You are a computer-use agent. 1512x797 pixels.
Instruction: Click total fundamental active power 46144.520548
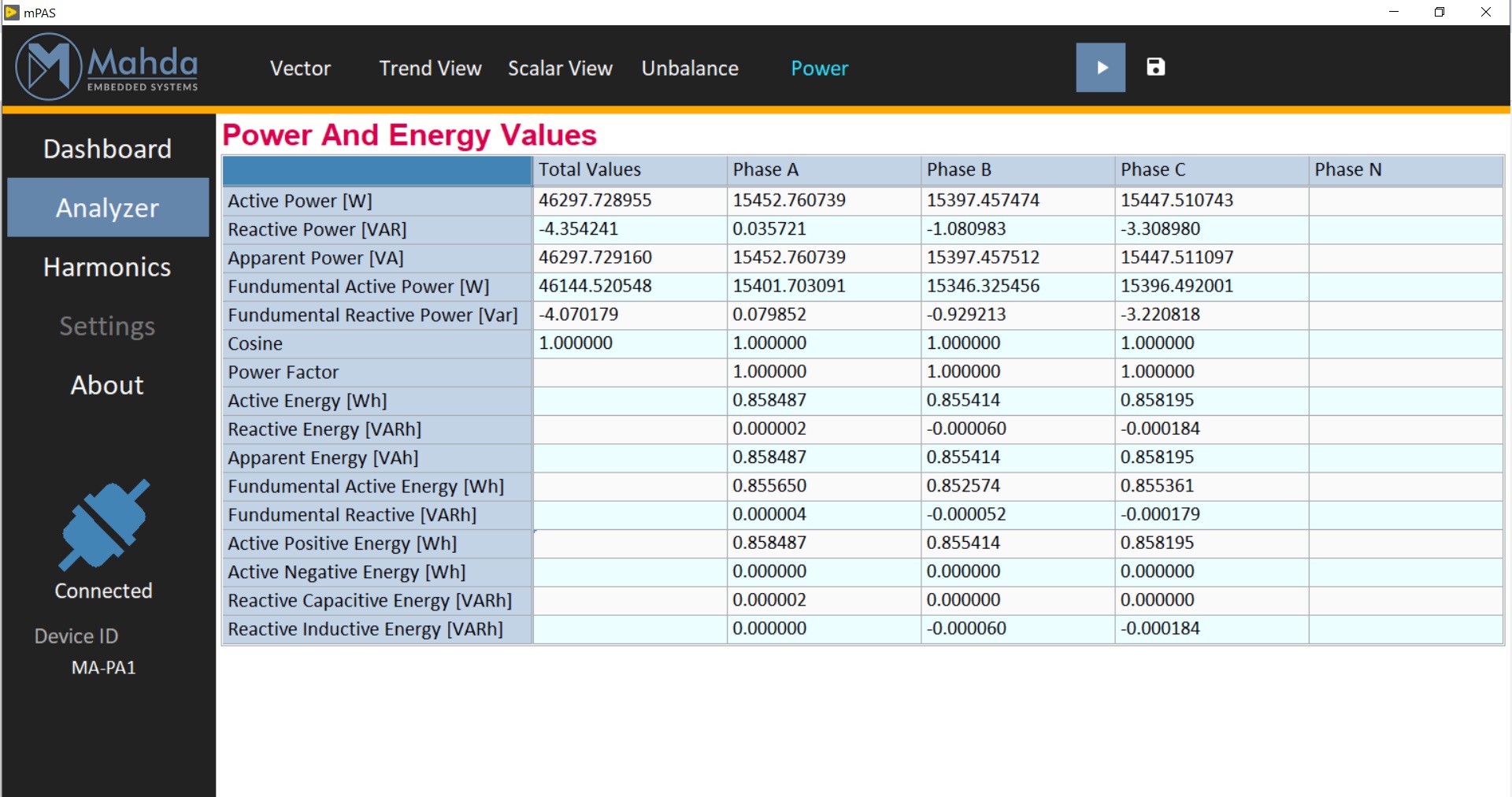click(x=629, y=287)
